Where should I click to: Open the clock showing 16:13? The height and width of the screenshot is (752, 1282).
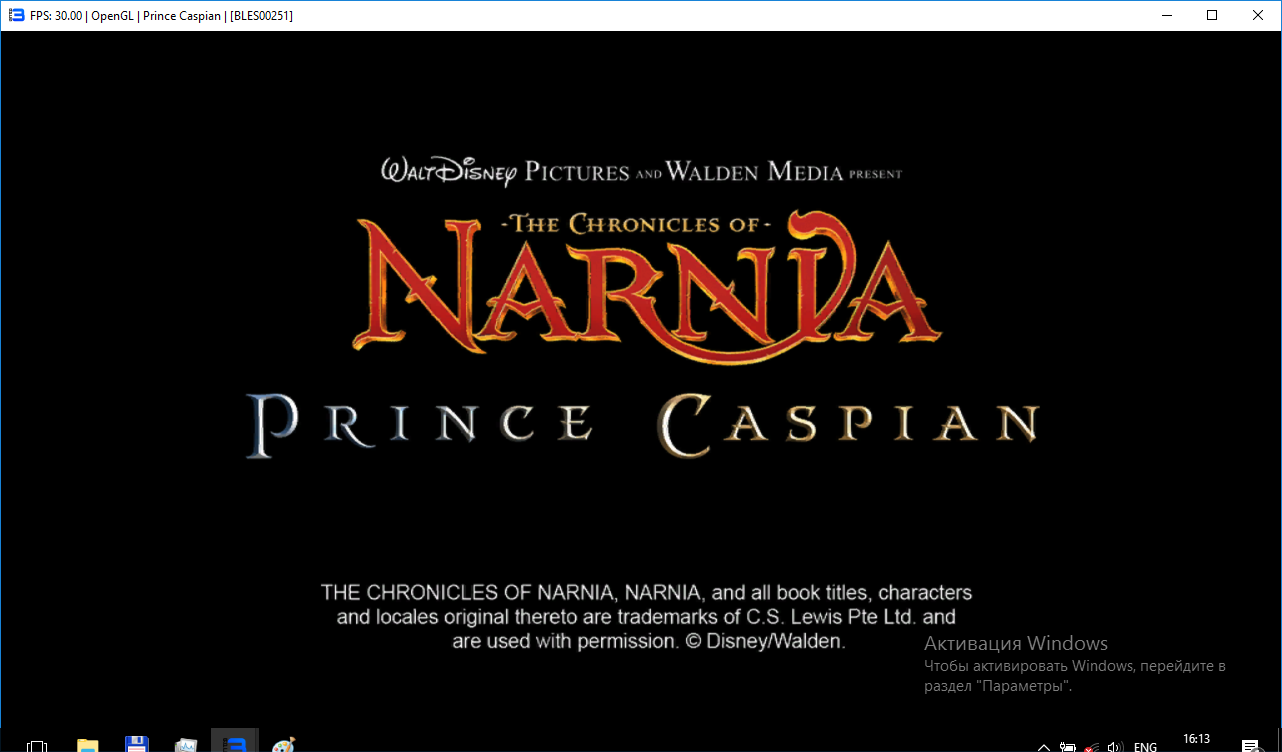1196,740
